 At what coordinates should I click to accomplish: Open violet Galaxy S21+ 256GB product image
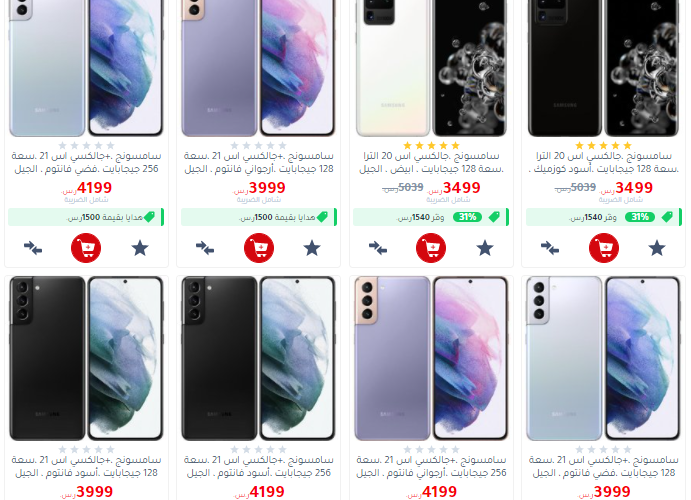click(x=431, y=359)
